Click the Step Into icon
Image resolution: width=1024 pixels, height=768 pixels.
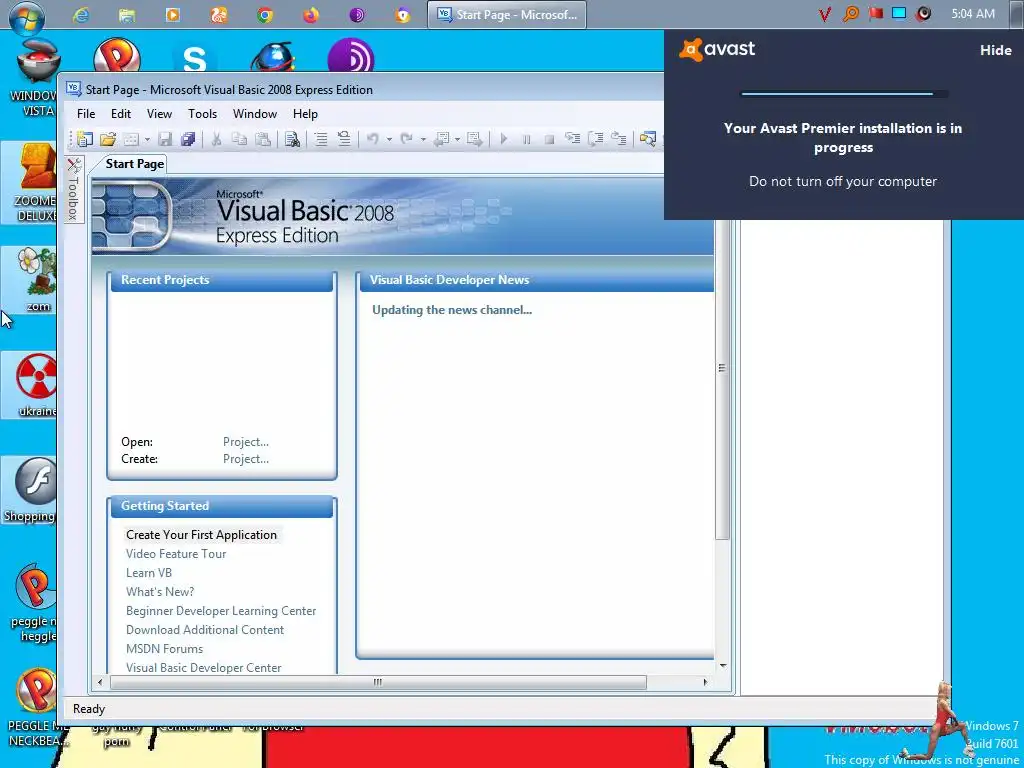tap(573, 139)
